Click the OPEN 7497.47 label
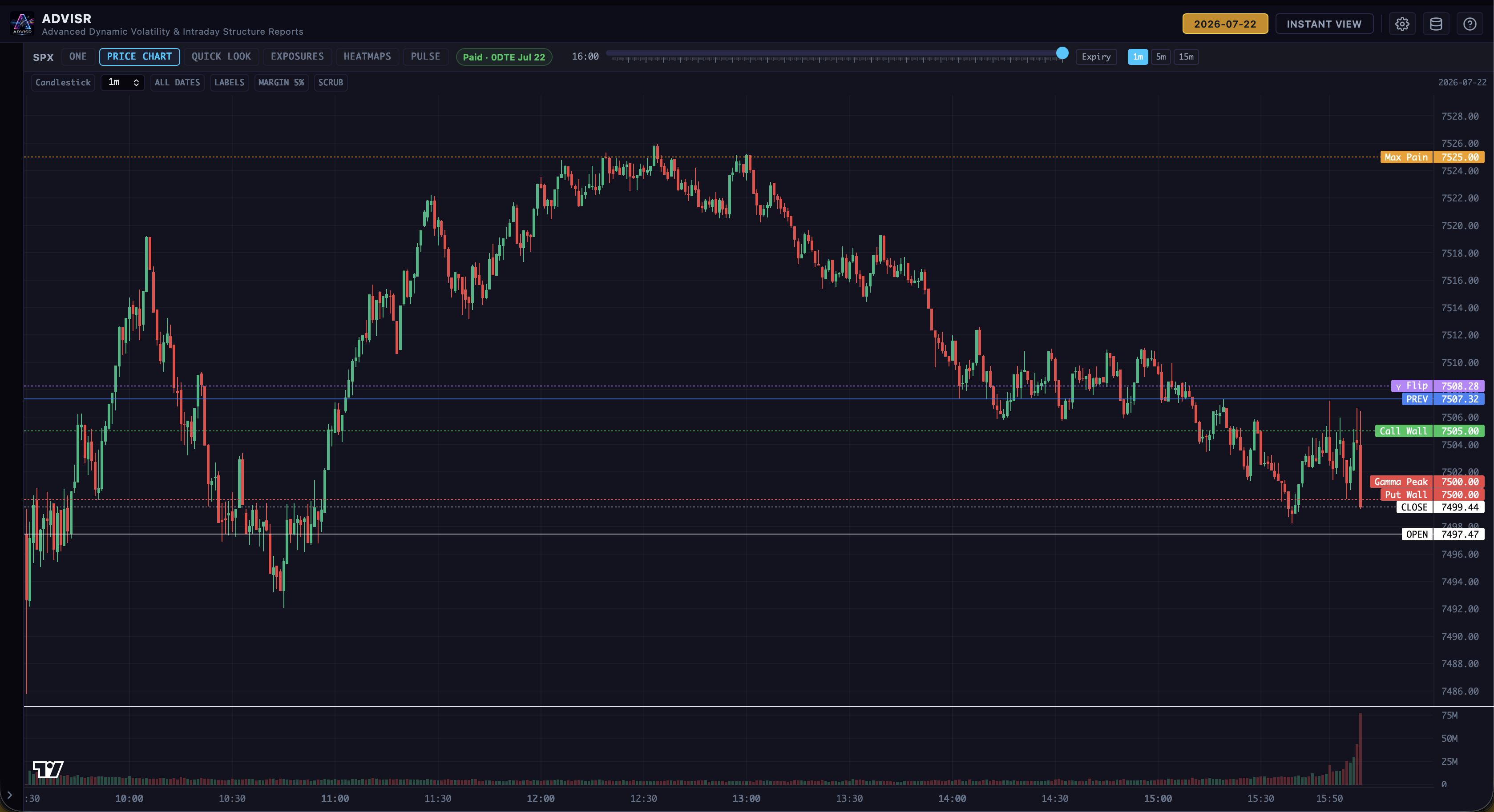This screenshot has width=1494, height=812. (x=1442, y=535)
